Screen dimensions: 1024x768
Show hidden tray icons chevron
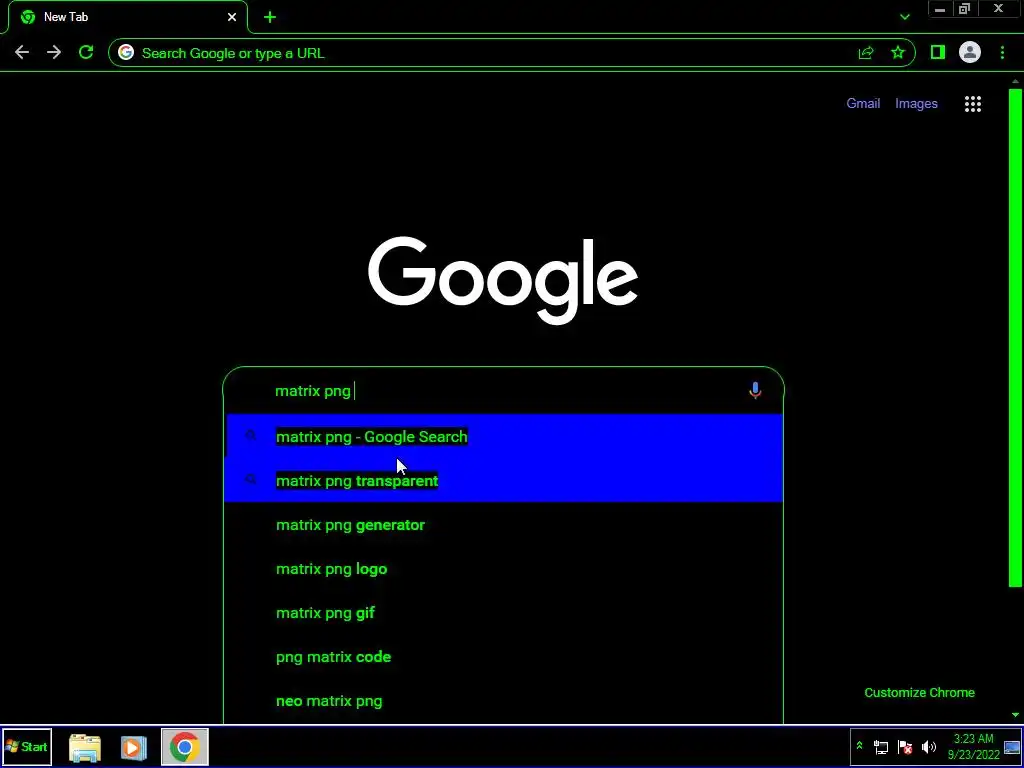[x=859, y=746]
